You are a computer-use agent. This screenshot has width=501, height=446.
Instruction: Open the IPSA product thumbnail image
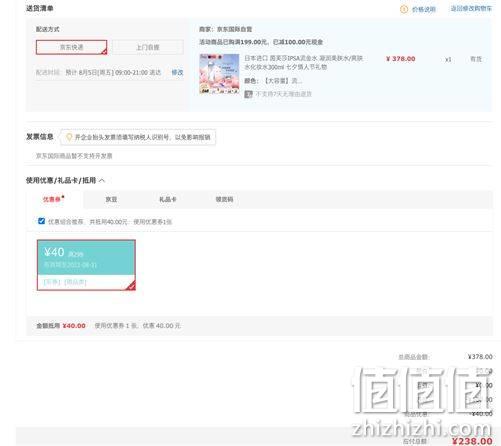[x=219, y=74]
